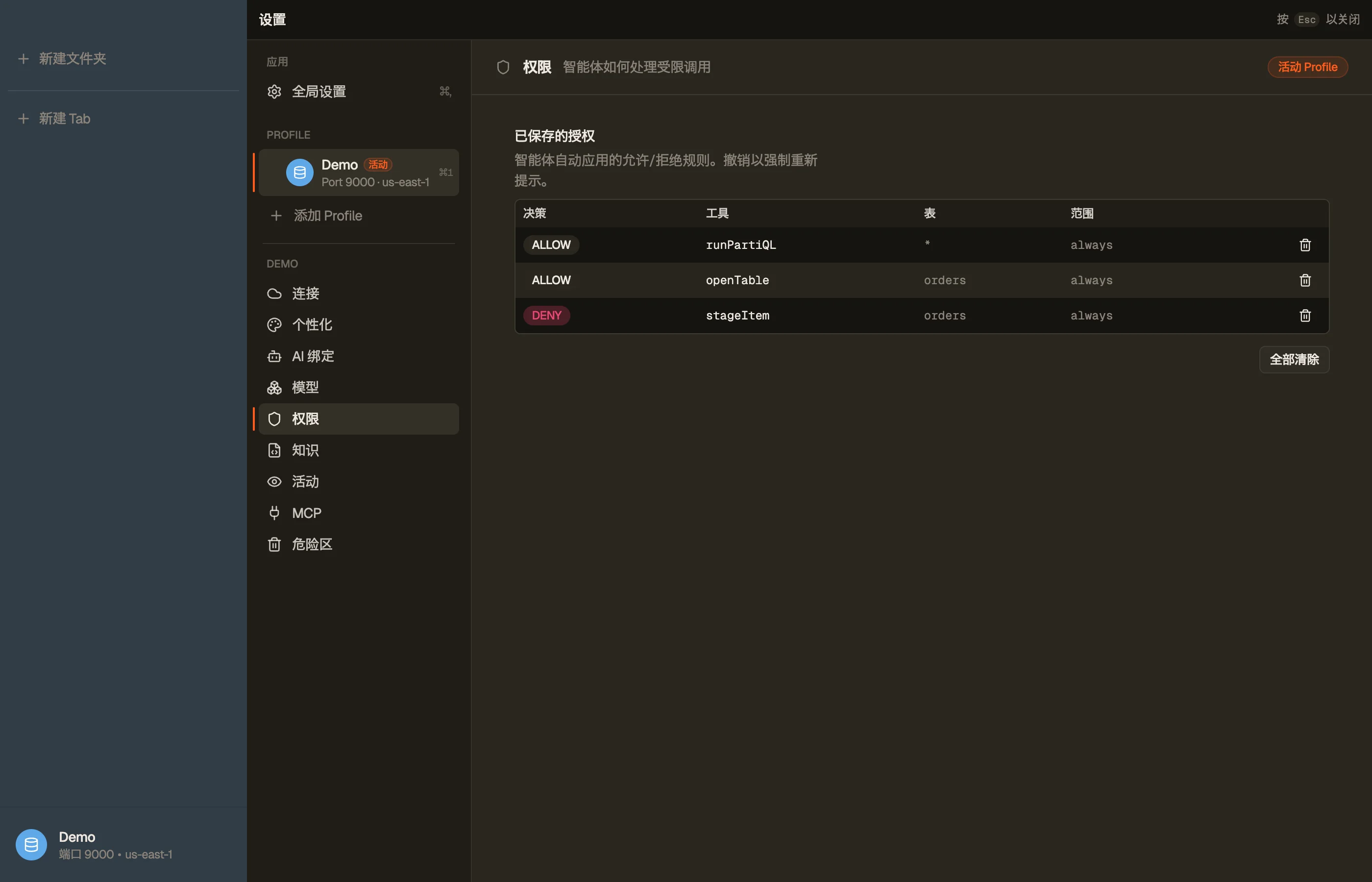The width and height of the screenshot is (1372, 882).
Task: Select the 权限 sidebar entry
Action: click(x=359, y=418)
